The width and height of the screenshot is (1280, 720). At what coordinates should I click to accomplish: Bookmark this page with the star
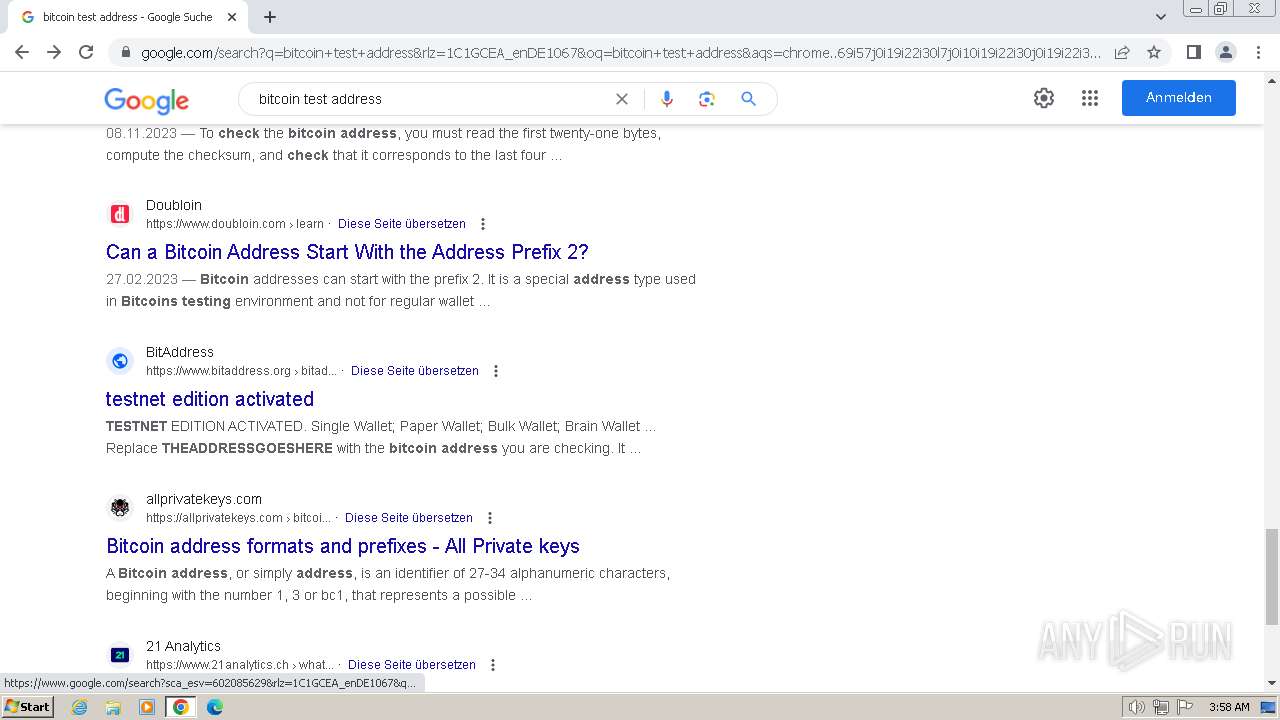pos(1154,52)
